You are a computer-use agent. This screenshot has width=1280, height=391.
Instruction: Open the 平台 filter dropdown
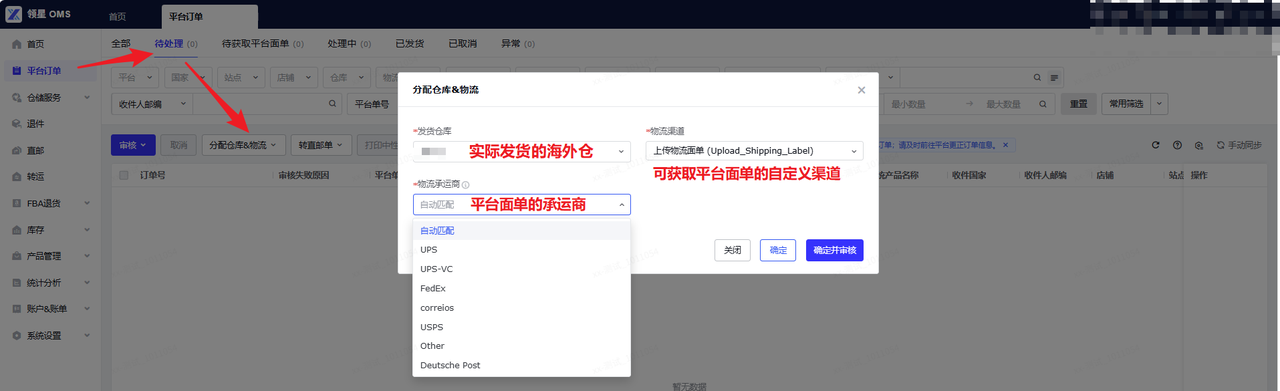[x=136, y=77]
